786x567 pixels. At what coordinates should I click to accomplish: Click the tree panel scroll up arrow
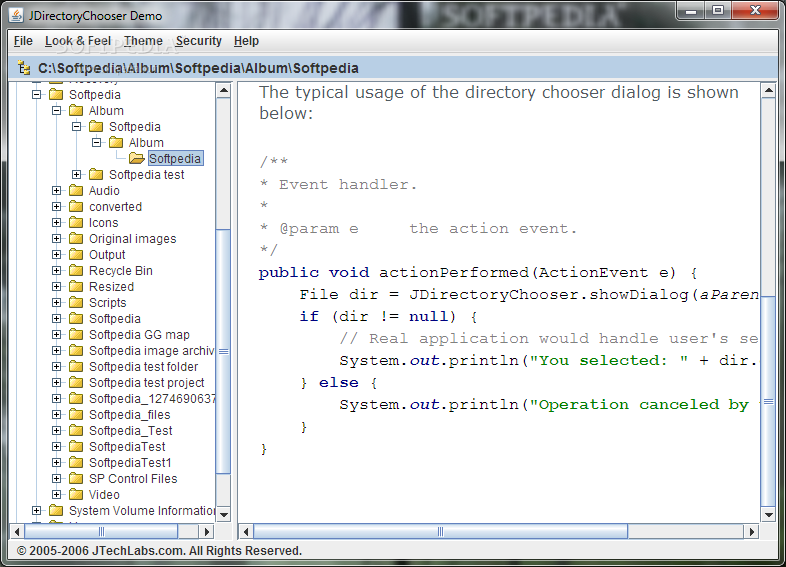point(224,91)
